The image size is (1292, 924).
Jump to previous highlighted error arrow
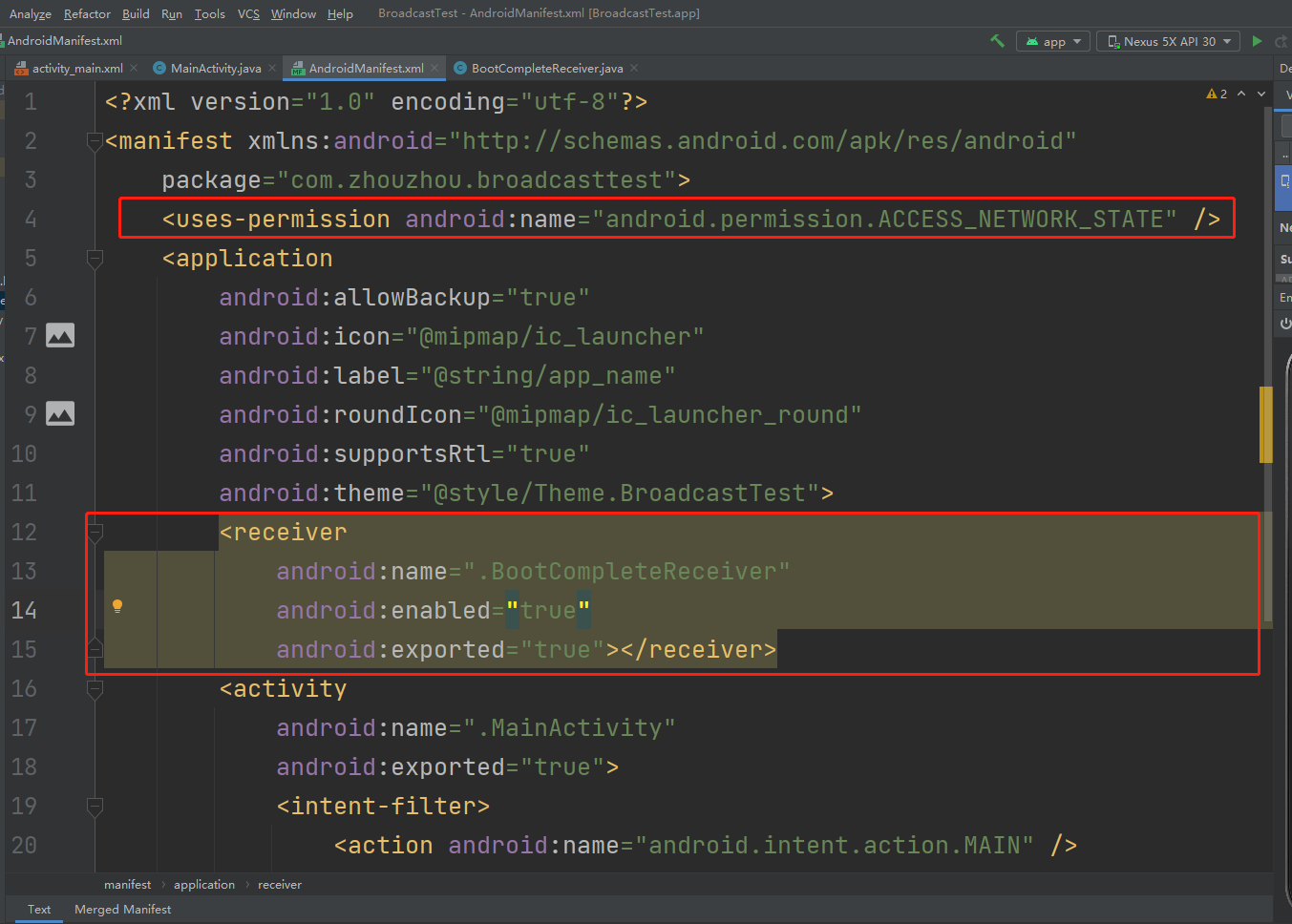(x=1241, y=94)
